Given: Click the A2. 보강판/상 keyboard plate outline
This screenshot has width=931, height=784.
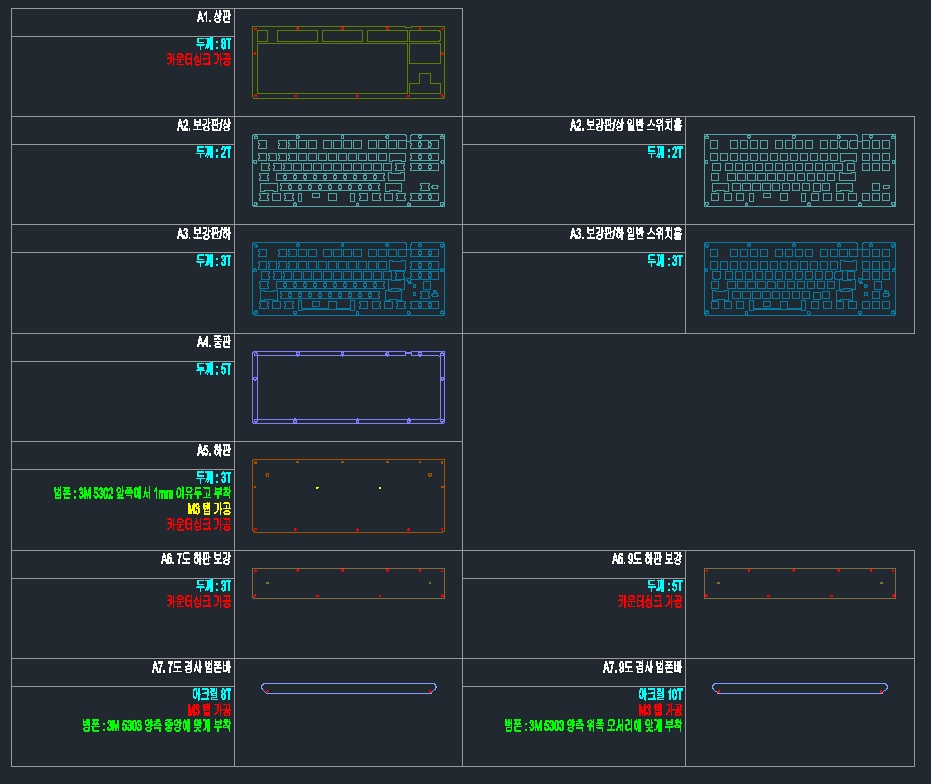Looking at the screenshot, I should tap(349, 171).
